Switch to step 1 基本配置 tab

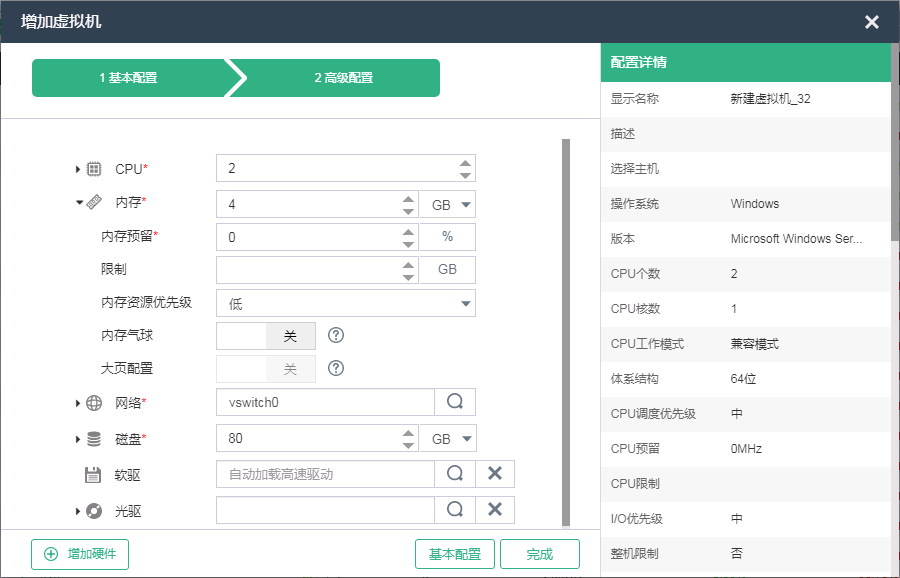[128, 78]
